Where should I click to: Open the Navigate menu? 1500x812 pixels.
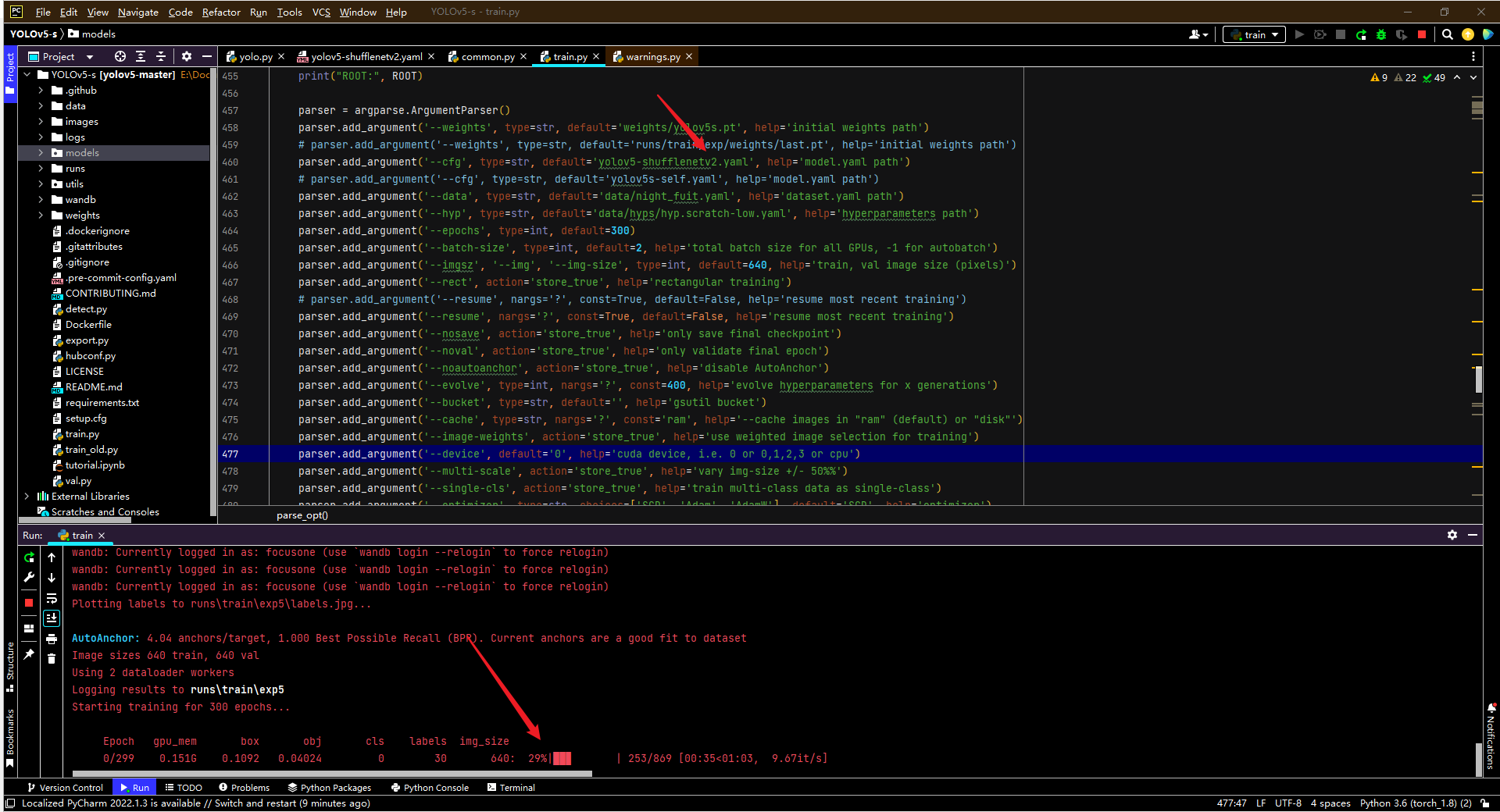(138, 12)
